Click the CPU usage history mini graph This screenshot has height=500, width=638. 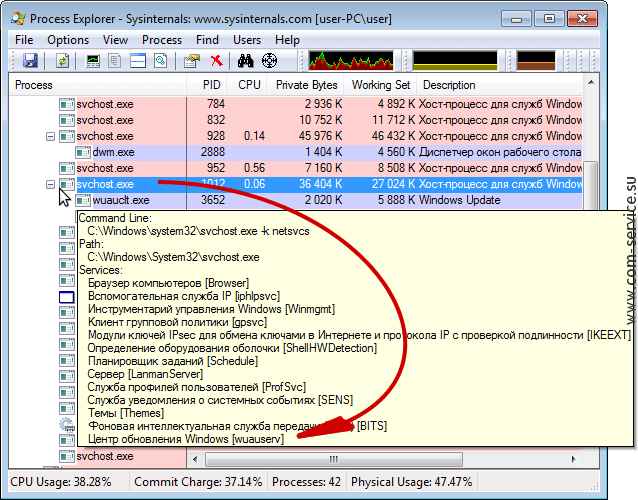click(x=351, y=61)
